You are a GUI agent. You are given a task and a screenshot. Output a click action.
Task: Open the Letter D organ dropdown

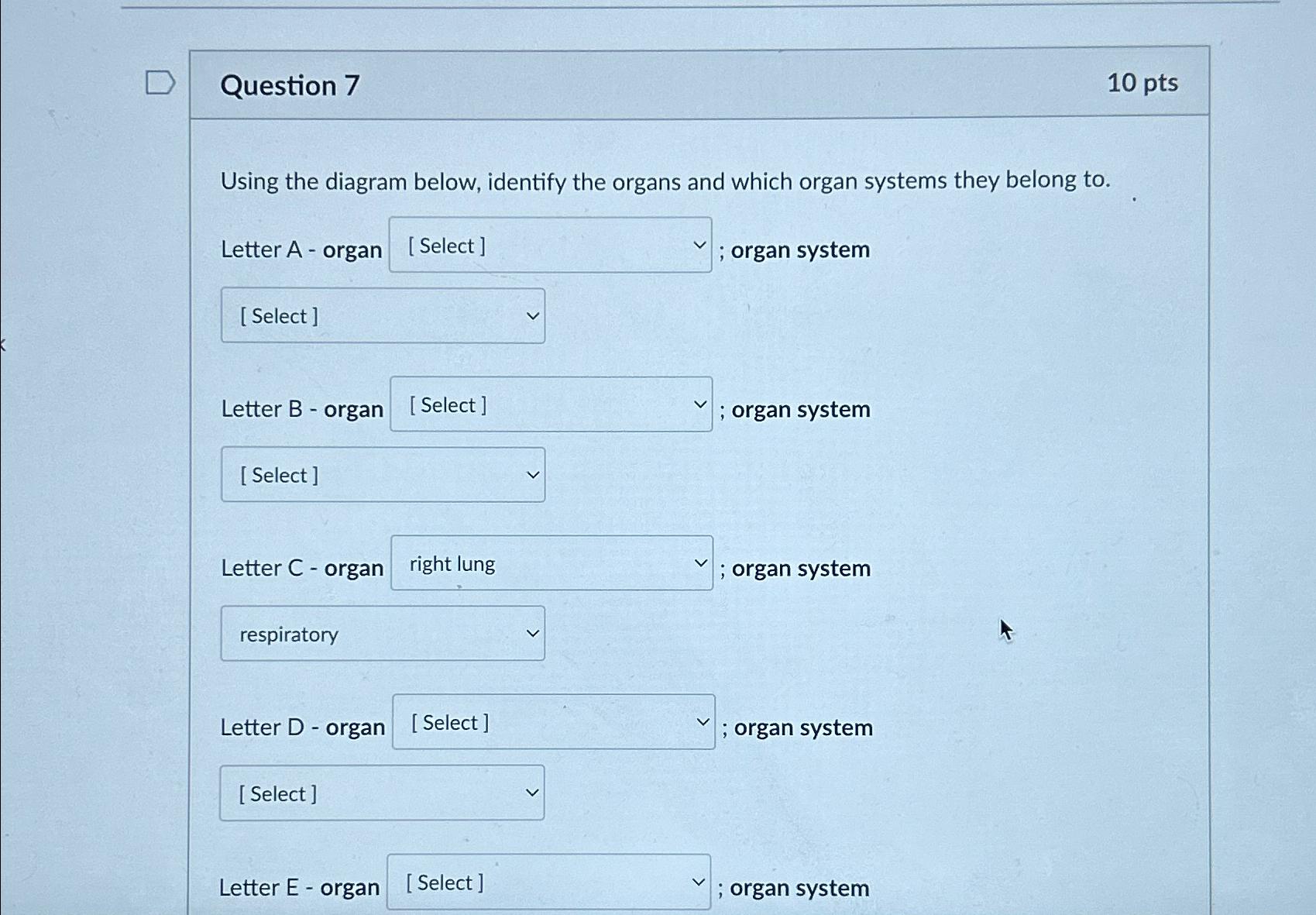click(554, 723)
